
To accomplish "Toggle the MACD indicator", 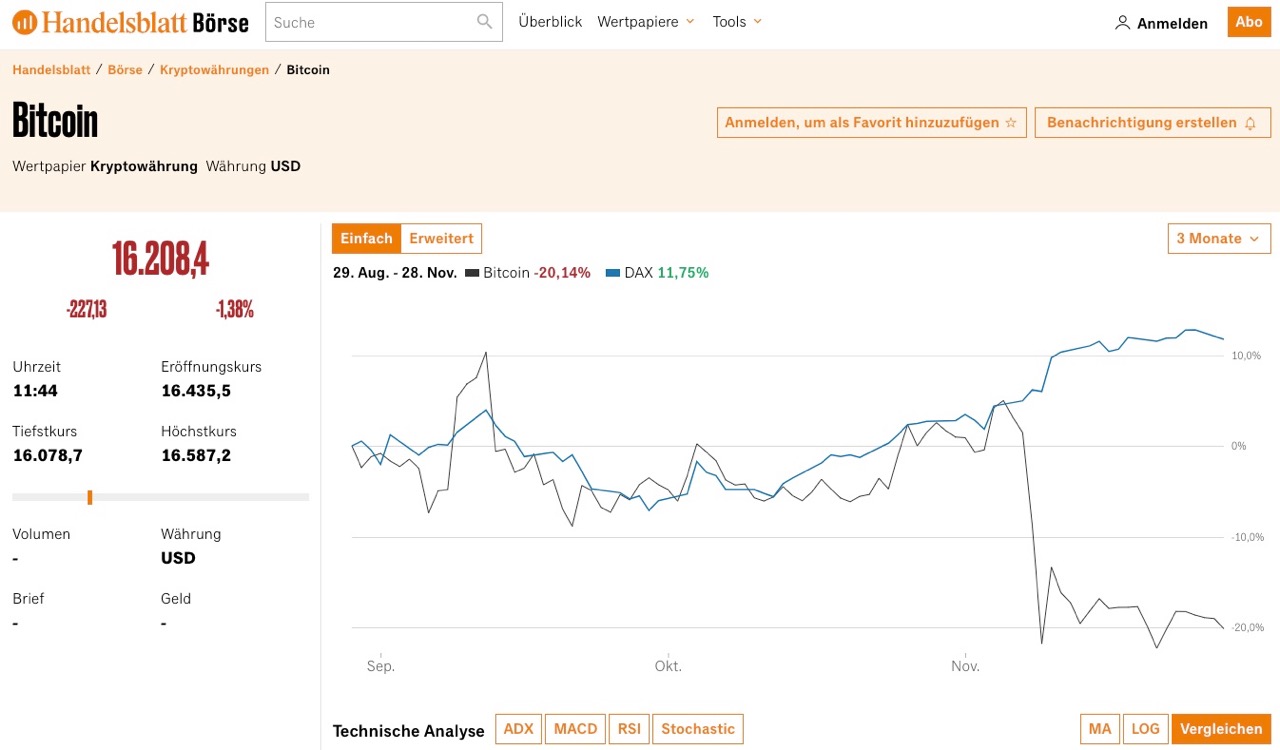I will [x=575, y=729].
